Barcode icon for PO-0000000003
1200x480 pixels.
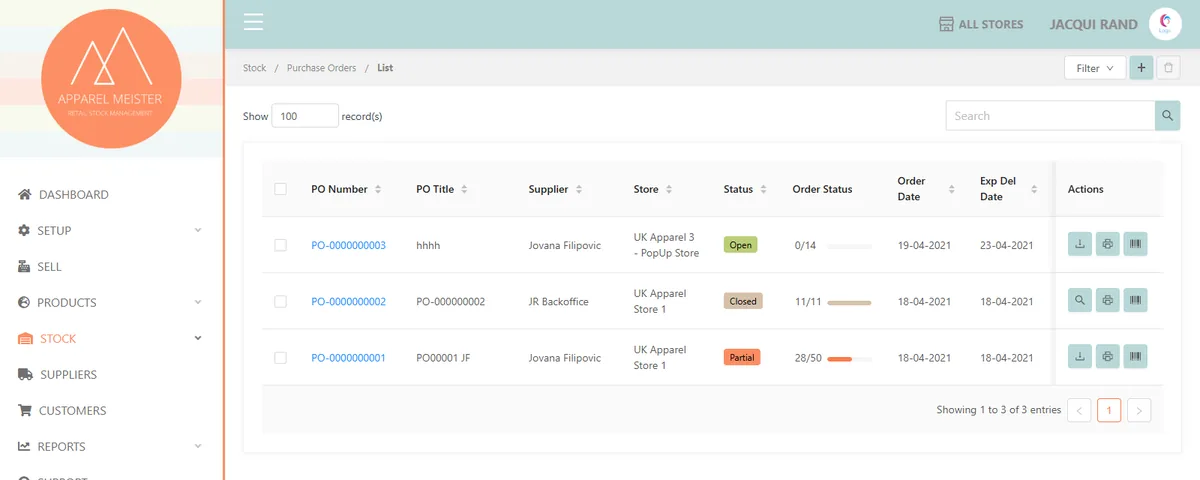pyautogui.click(x=1135, y=245)
